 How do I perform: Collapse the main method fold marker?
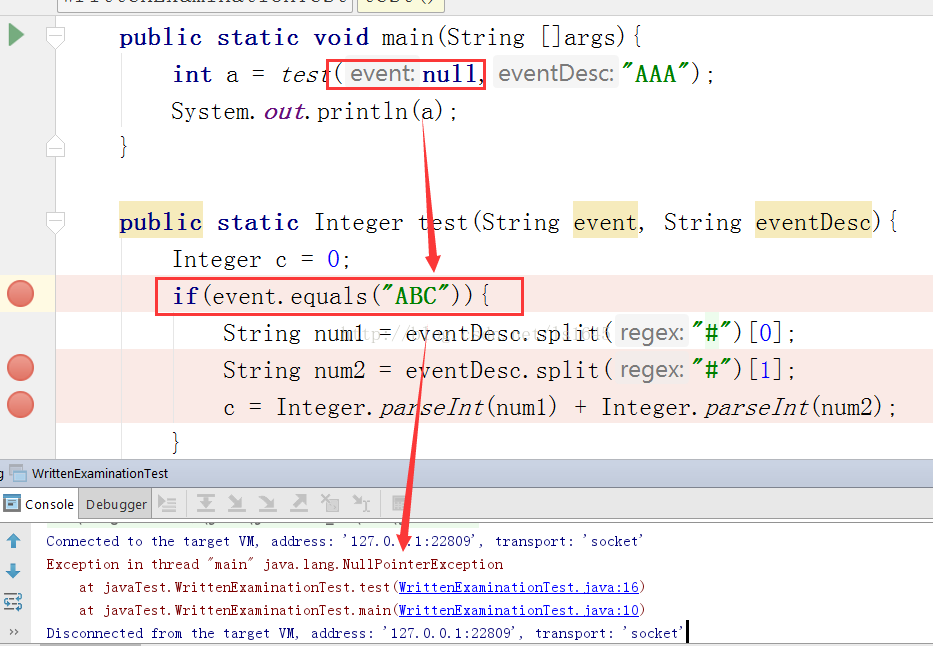pyautogui.click(x=55, y=37)
